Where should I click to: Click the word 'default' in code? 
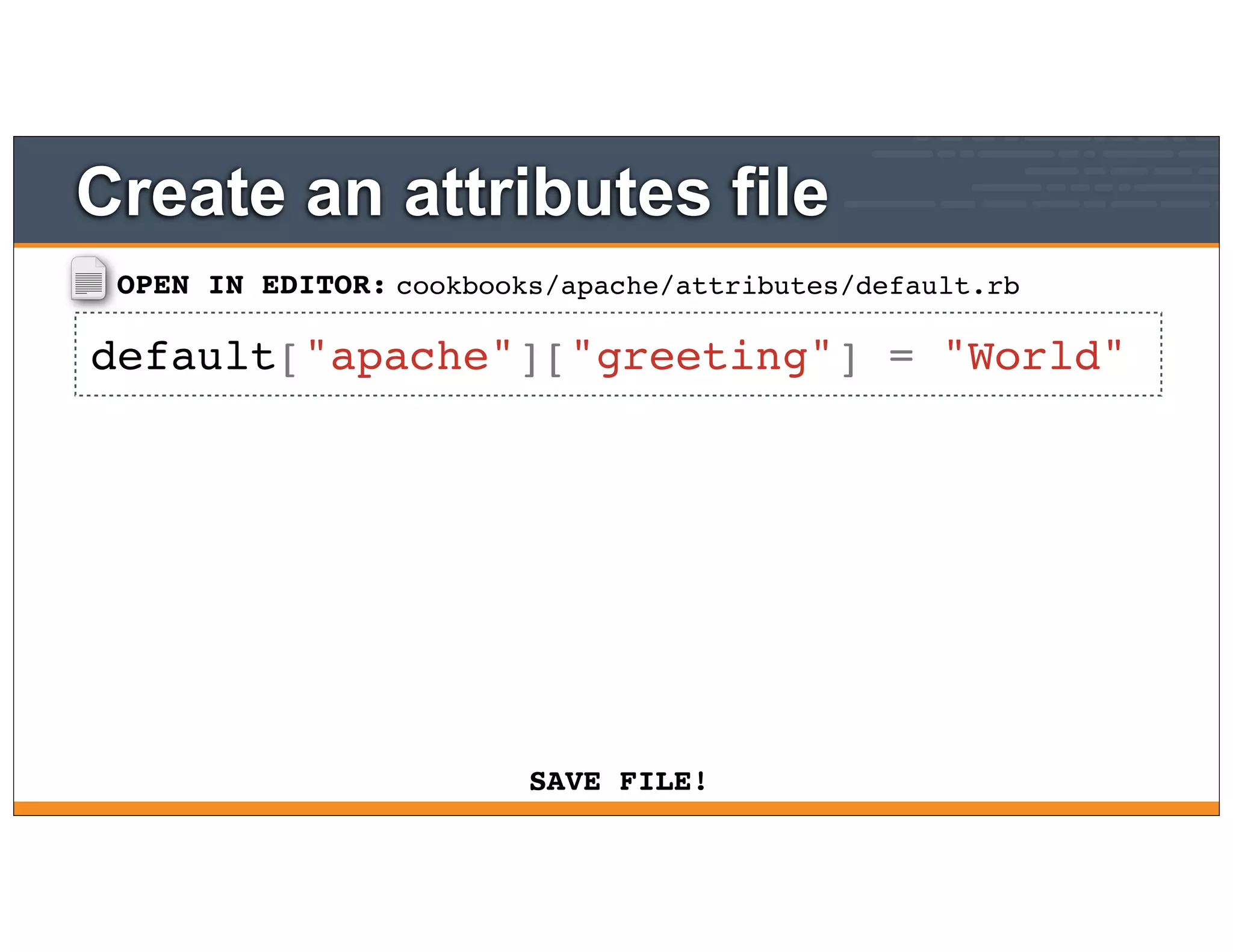(x=183, y=356)
